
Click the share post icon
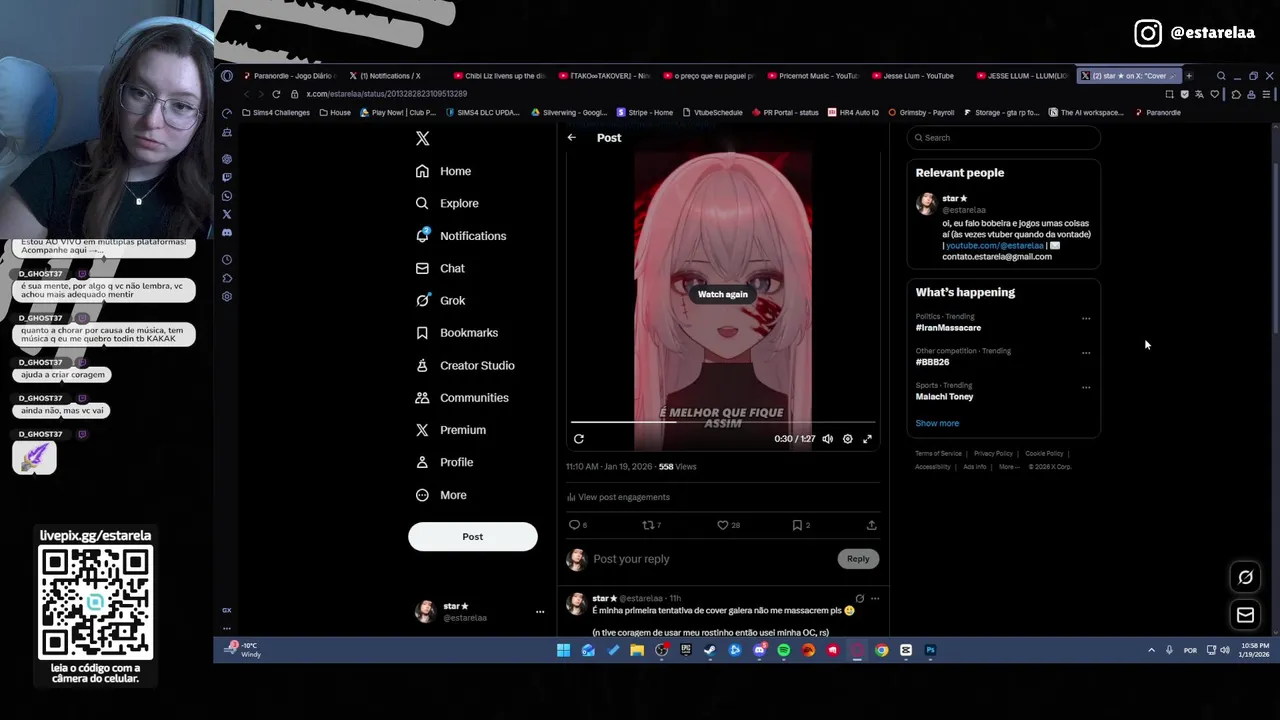(x=871, y=525)
